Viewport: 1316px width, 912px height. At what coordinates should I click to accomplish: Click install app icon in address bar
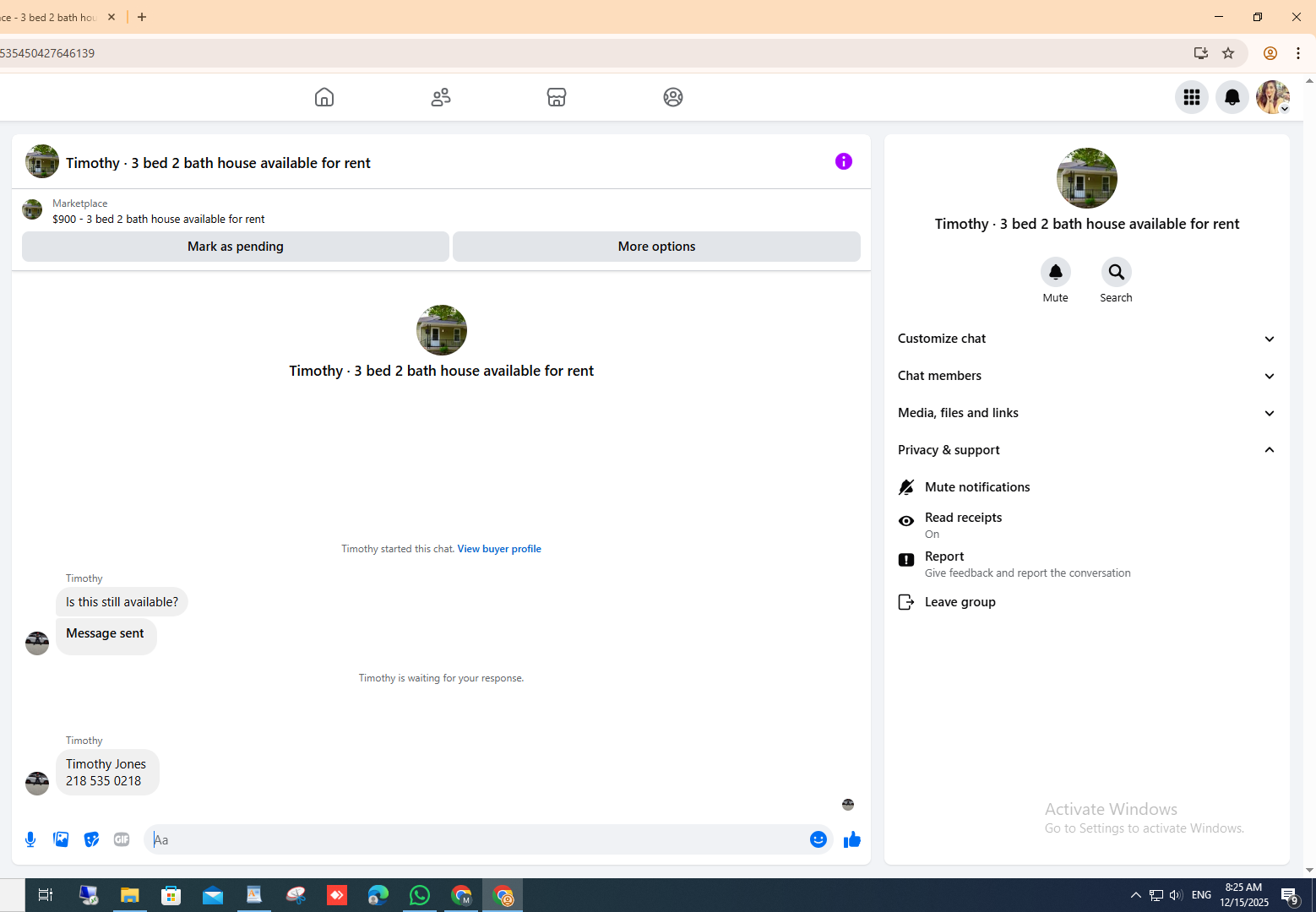pos(1201,53)
